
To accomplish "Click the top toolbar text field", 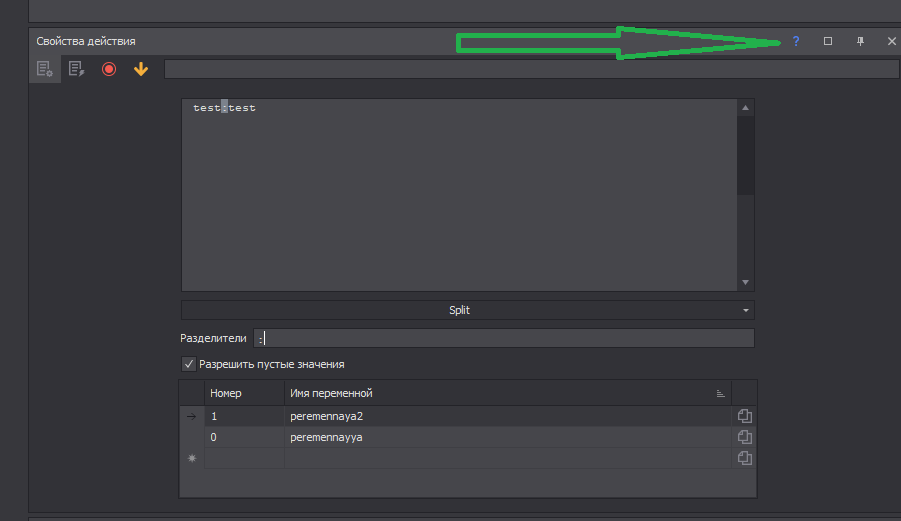I will pyautogui.click(x=532, y=70).
